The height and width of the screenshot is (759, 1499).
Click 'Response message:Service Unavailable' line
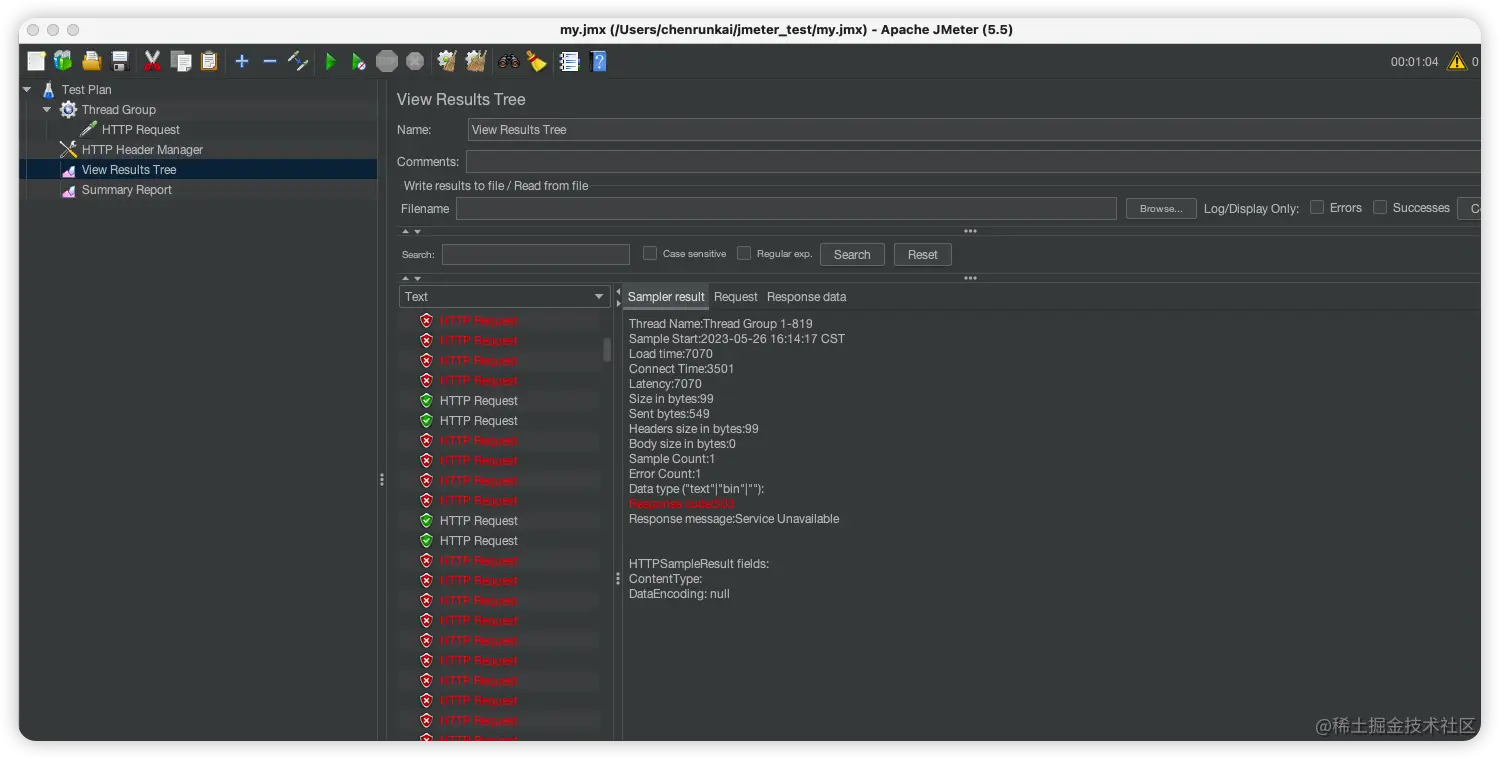tap(734, 519)
